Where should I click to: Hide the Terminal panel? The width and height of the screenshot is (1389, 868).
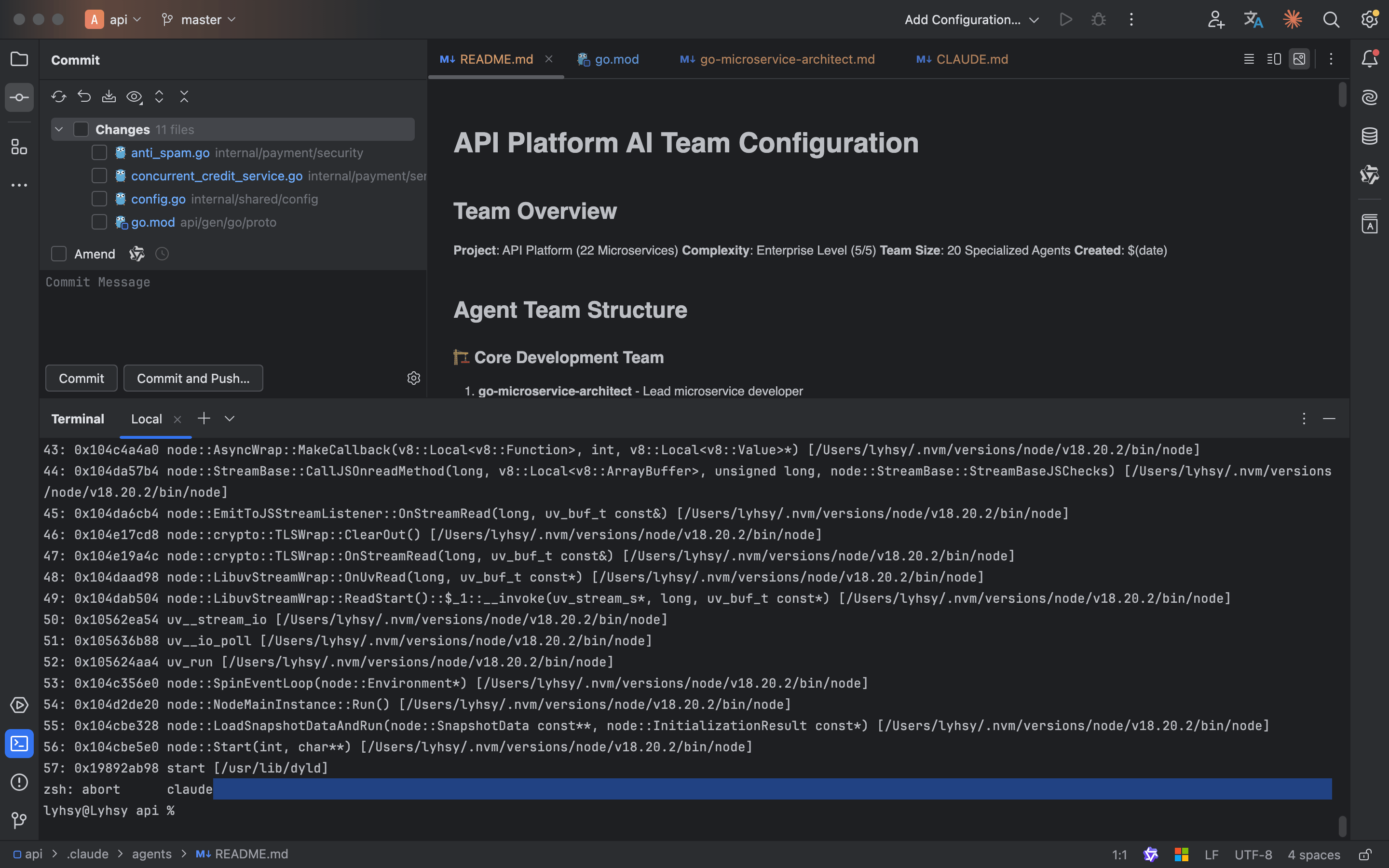[x=1329, y=419]
